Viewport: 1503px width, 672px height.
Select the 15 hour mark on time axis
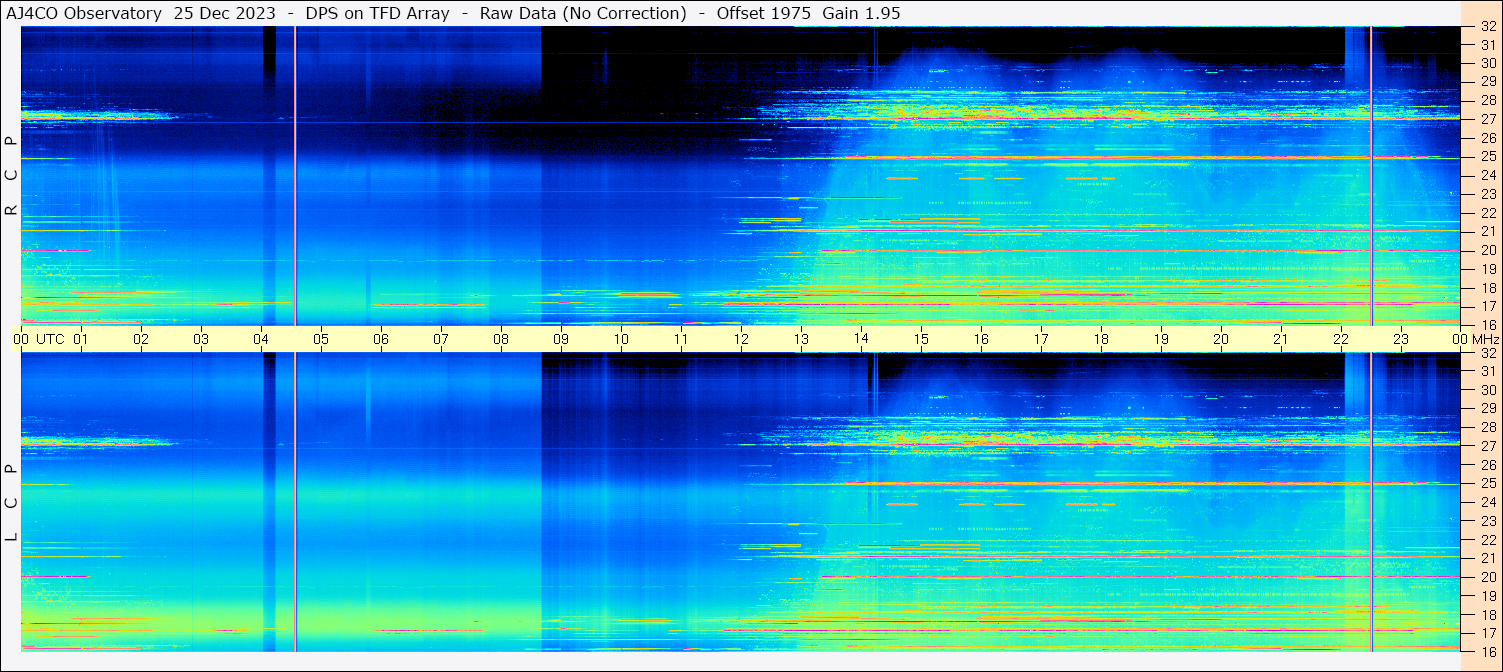[921, 339]
